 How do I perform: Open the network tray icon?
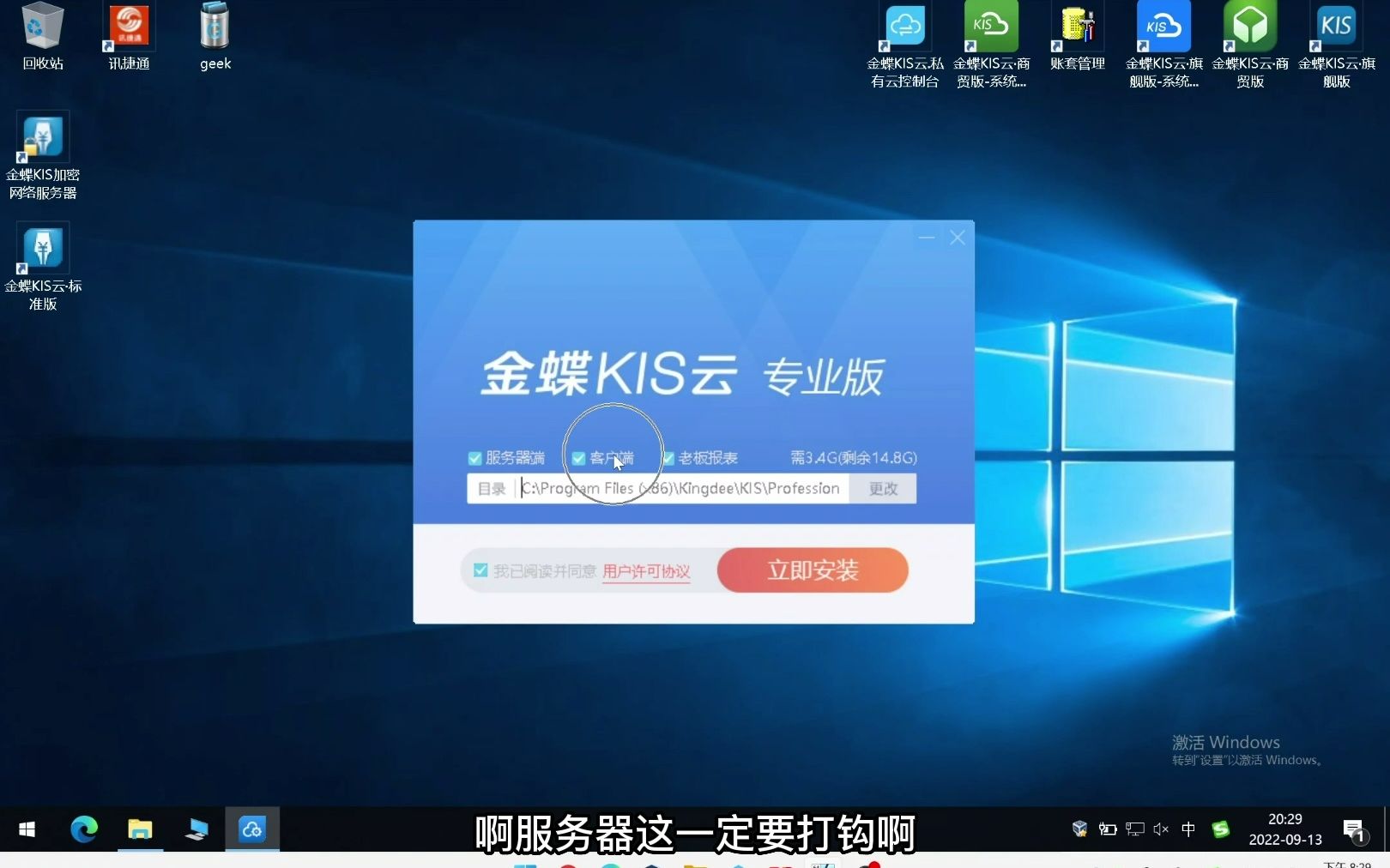point(1135,829)
